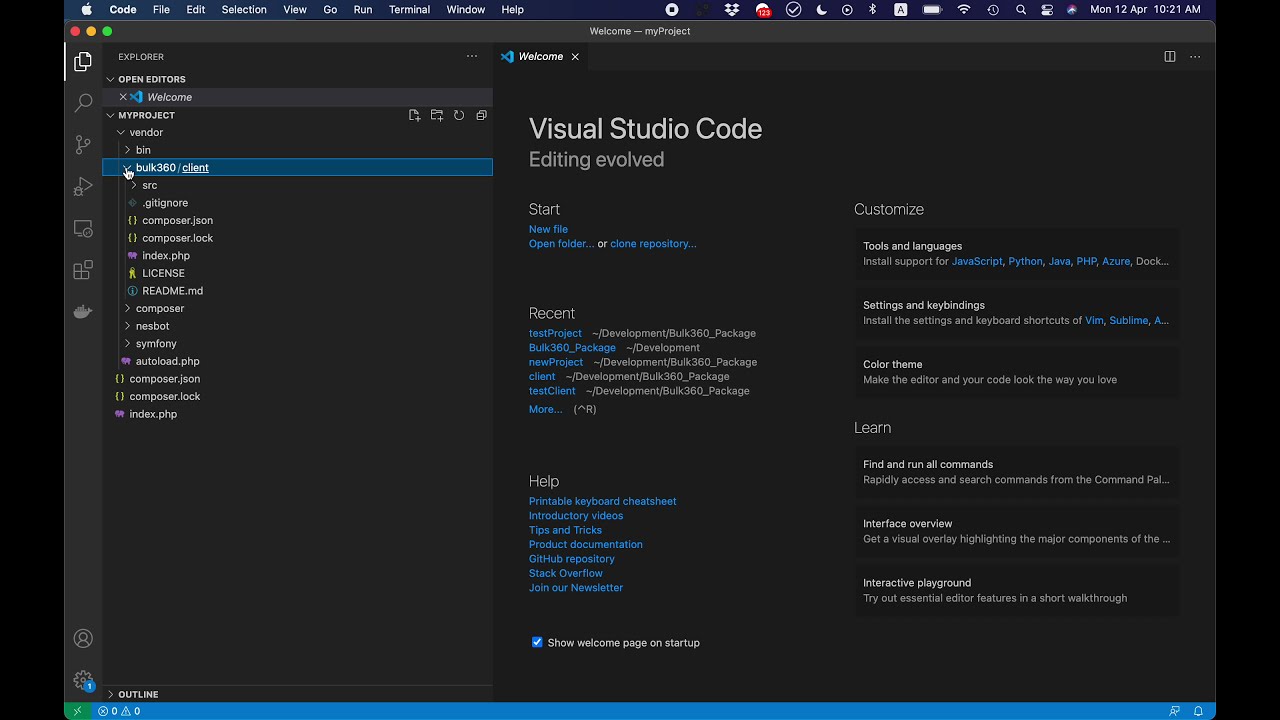The height and width of the screenshot is (720, 1280).
Task: Open the .gitignore file
Action: (x=165, y=203)
